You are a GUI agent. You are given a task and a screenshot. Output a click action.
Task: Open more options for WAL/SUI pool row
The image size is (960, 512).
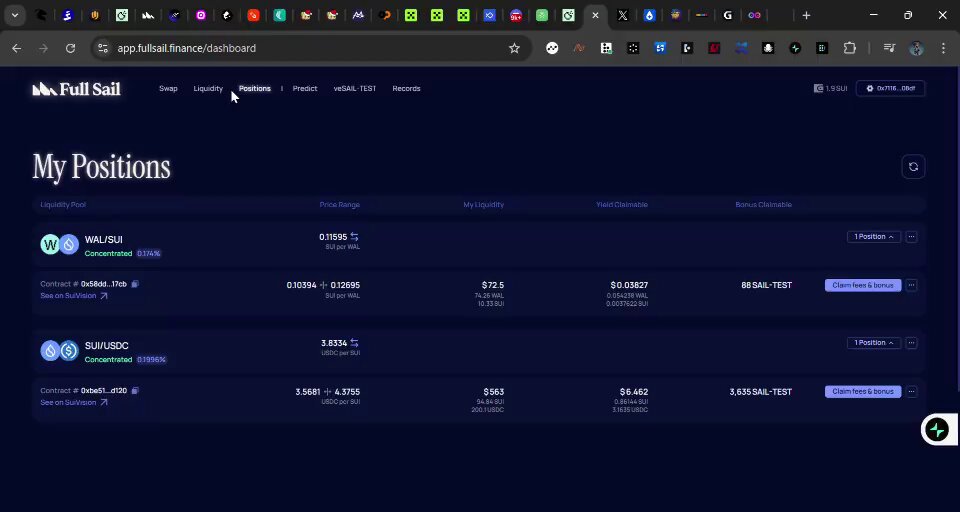[x=911, y=236]
